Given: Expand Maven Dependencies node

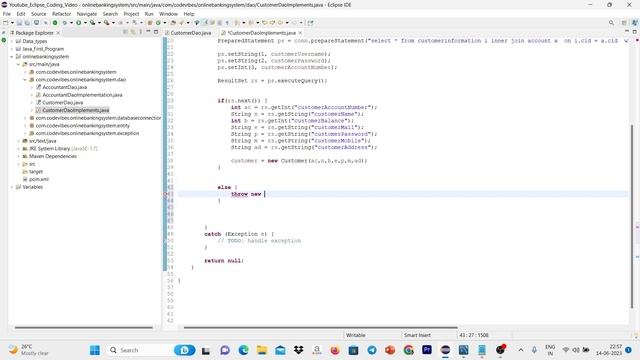Looking at the screenshot, I should 18,156.
